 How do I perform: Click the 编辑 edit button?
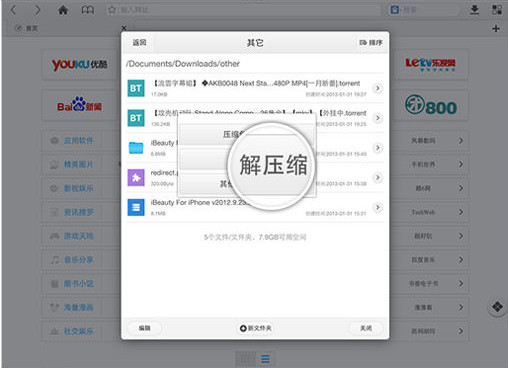[x=144, y=328]
